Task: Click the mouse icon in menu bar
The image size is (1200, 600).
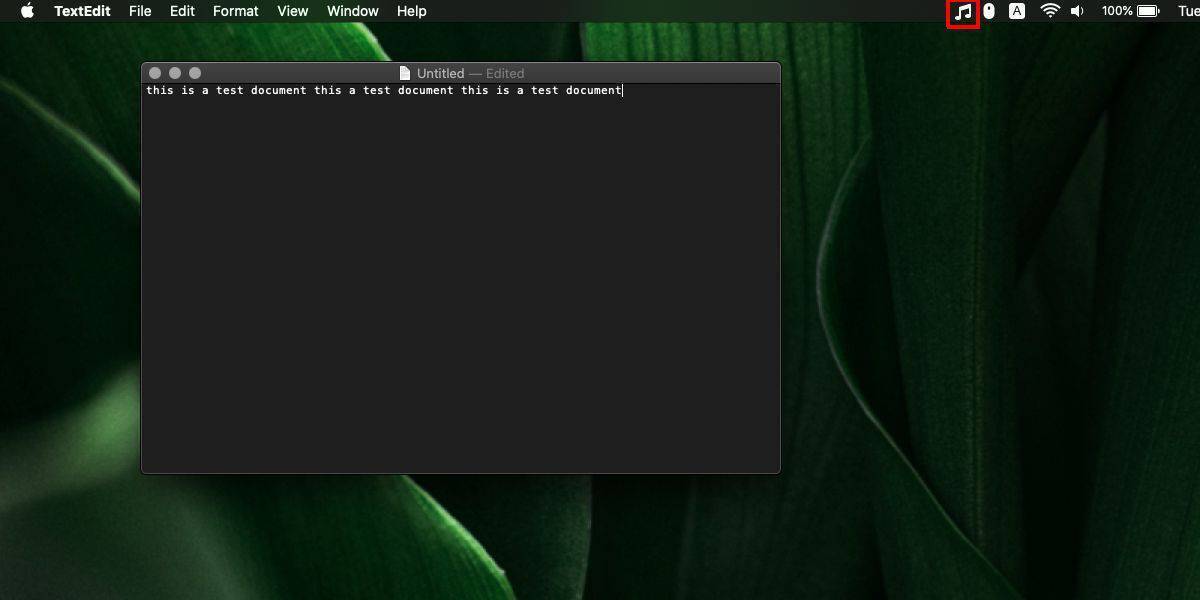Action: pos(989,11)
